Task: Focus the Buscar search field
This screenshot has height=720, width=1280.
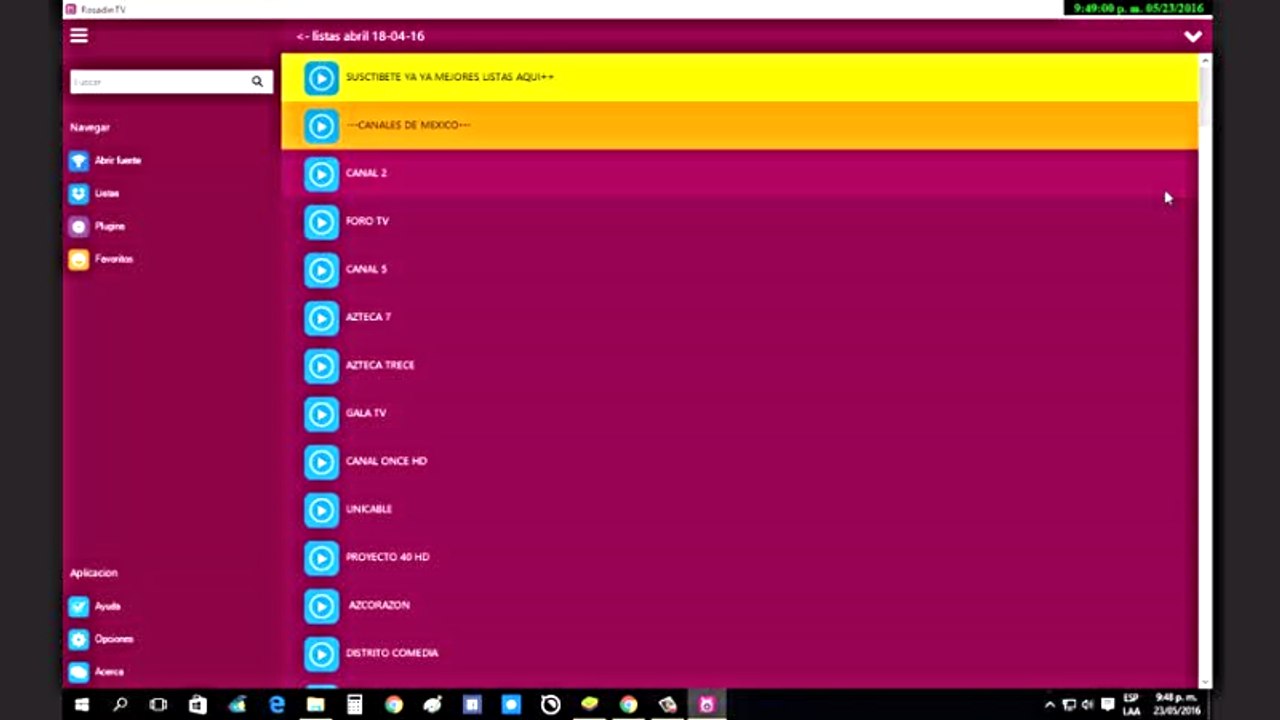Action: click(x=171, y=82)
